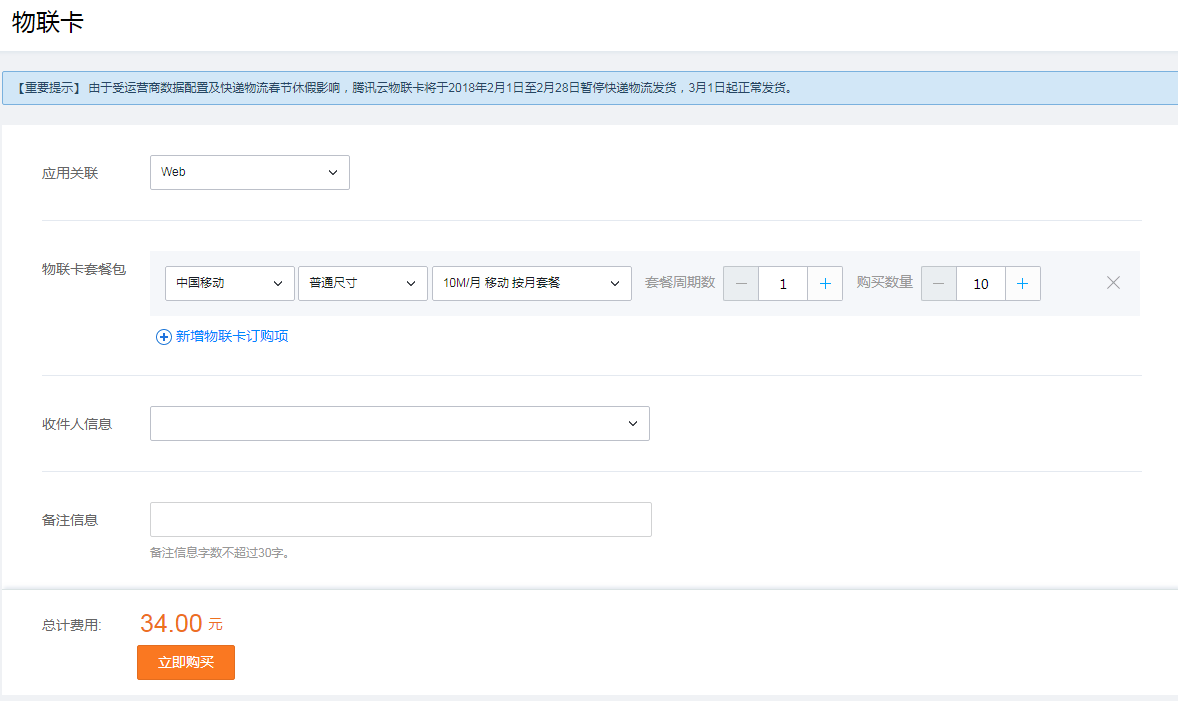The width and height of the screenshot is (1178, 701).
Task: Click the 物联卡套餐包 label
Action: tap(84, 269)
